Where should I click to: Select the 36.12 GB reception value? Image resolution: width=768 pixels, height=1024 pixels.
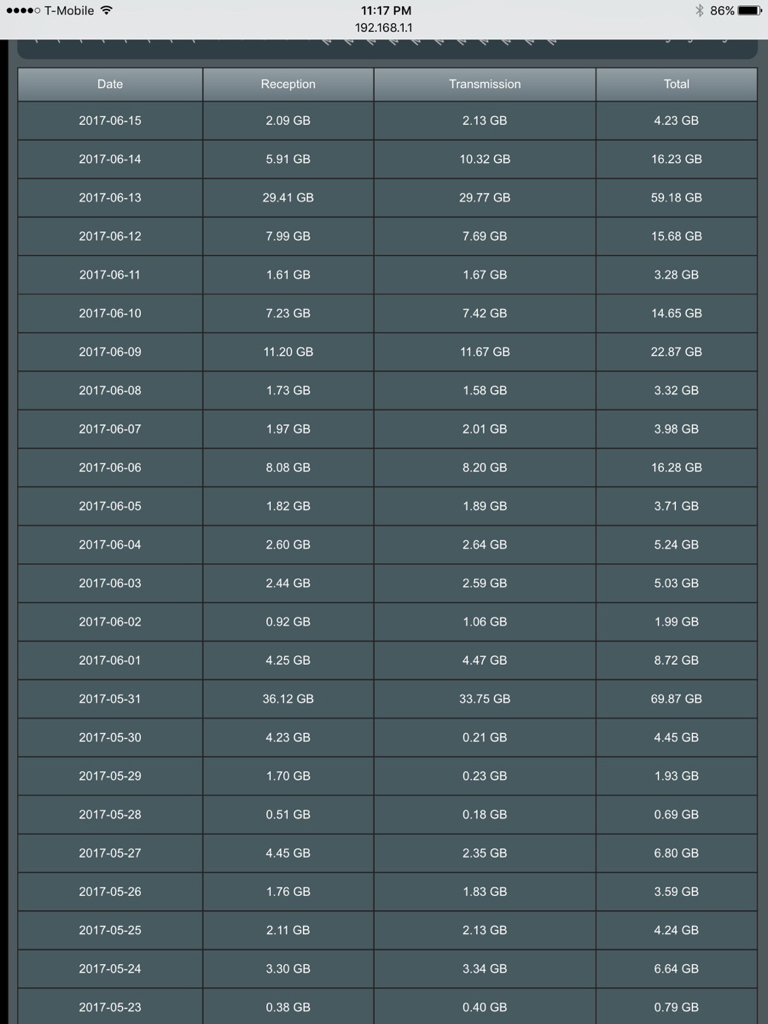[288, 699]
